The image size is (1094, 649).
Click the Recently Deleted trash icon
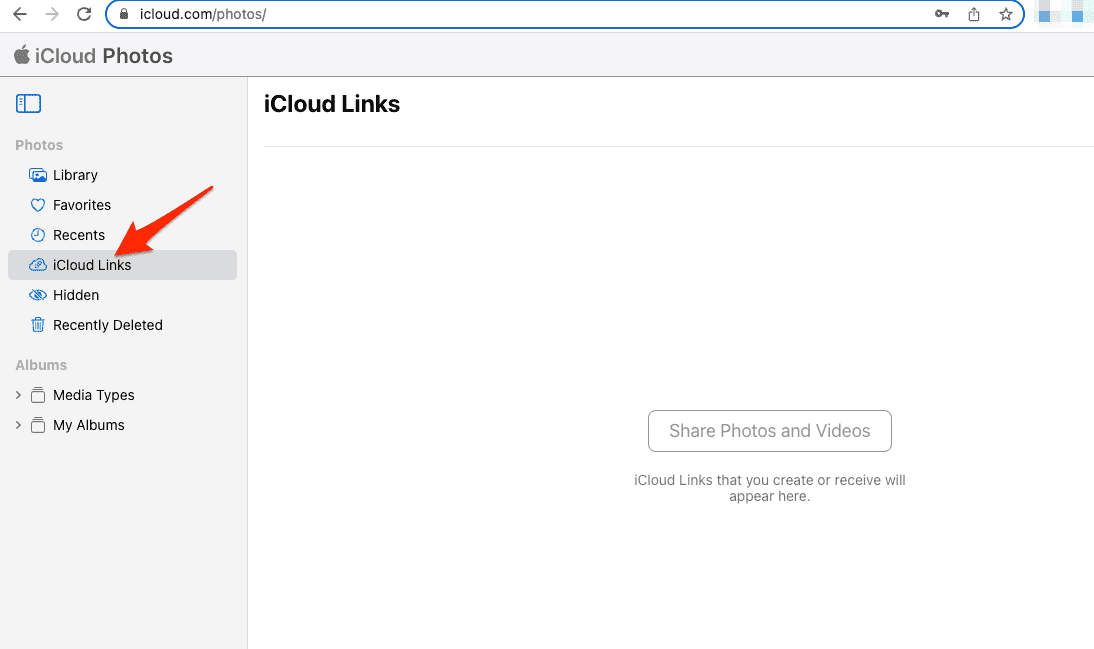[x=38, y=325]
